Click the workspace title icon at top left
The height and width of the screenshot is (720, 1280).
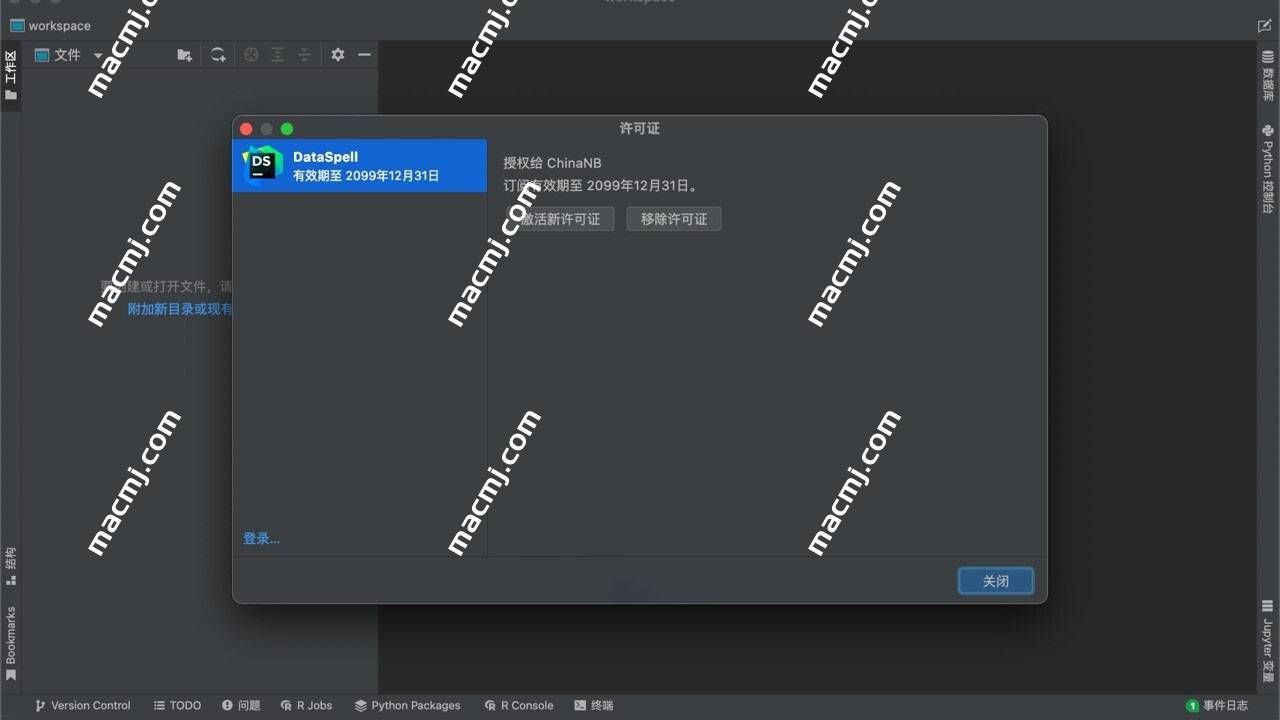pos(17,26)
